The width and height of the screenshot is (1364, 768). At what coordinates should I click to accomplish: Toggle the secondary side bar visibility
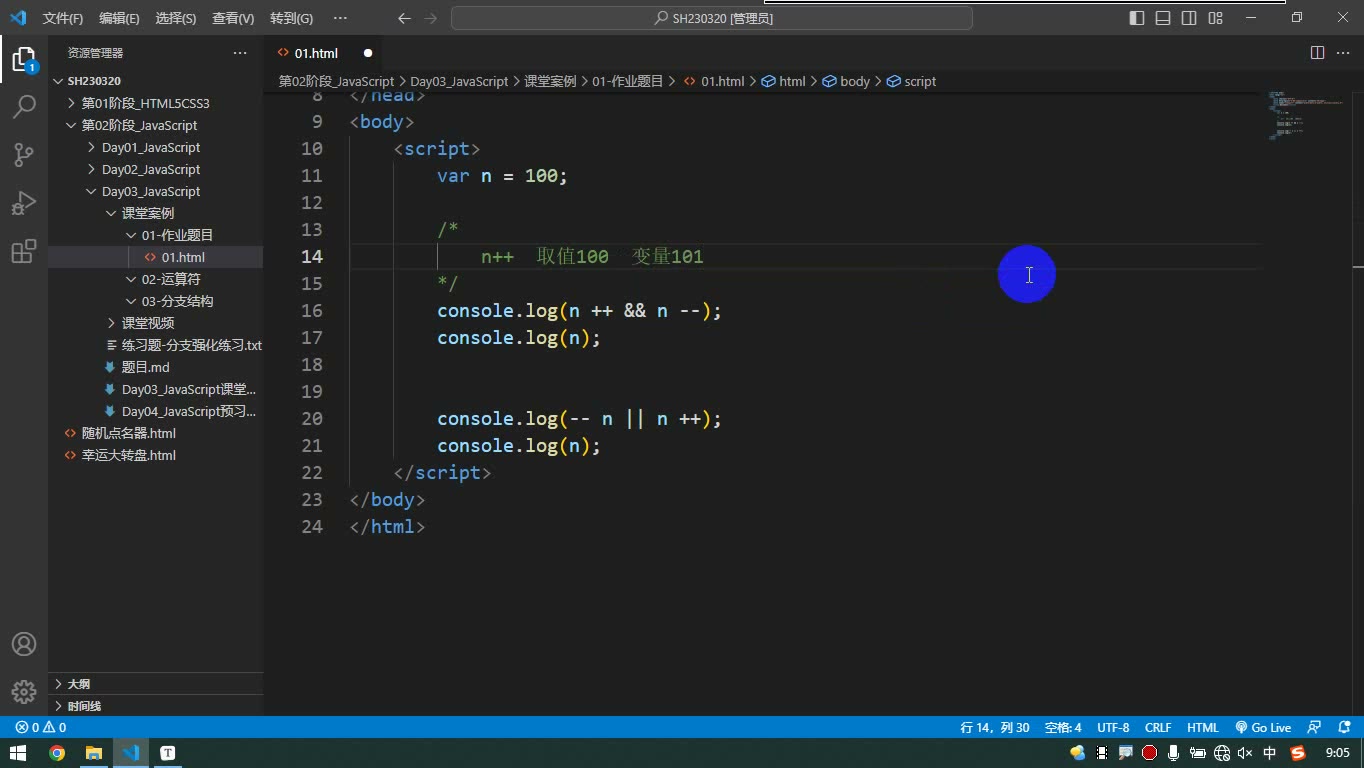(x=1189, y=18)
